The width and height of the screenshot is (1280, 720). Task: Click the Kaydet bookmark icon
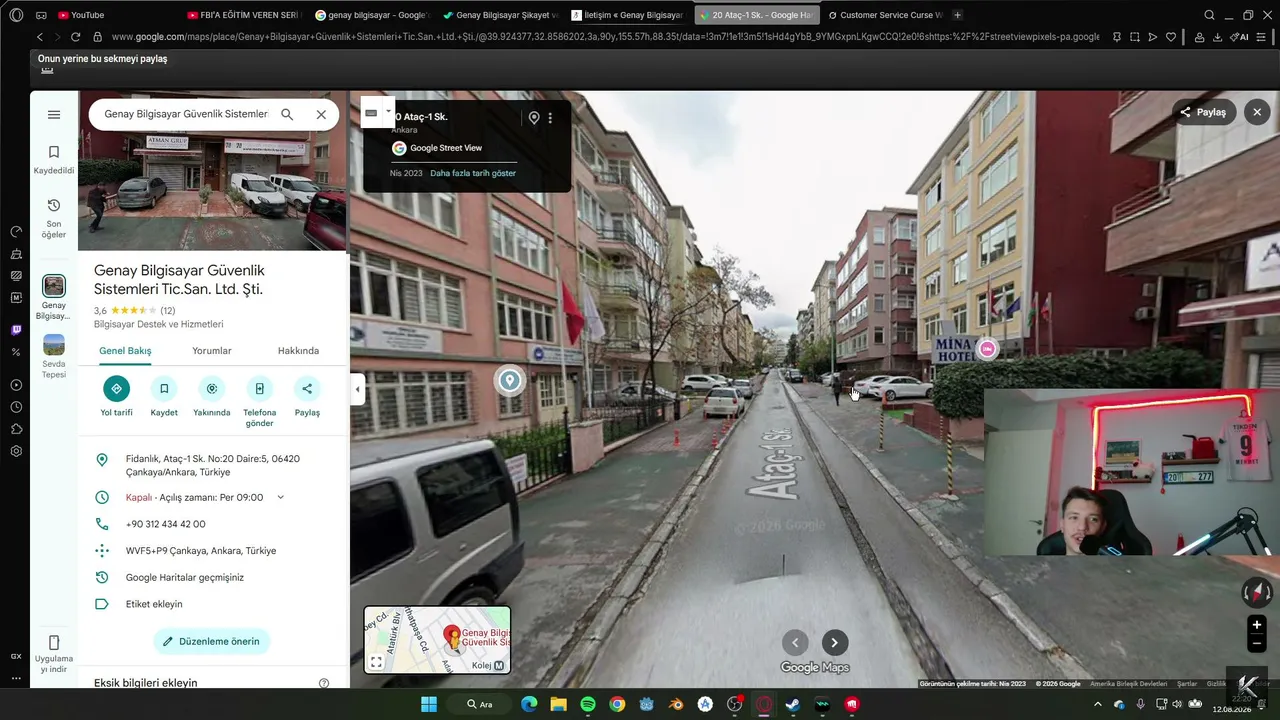[164, 389]
